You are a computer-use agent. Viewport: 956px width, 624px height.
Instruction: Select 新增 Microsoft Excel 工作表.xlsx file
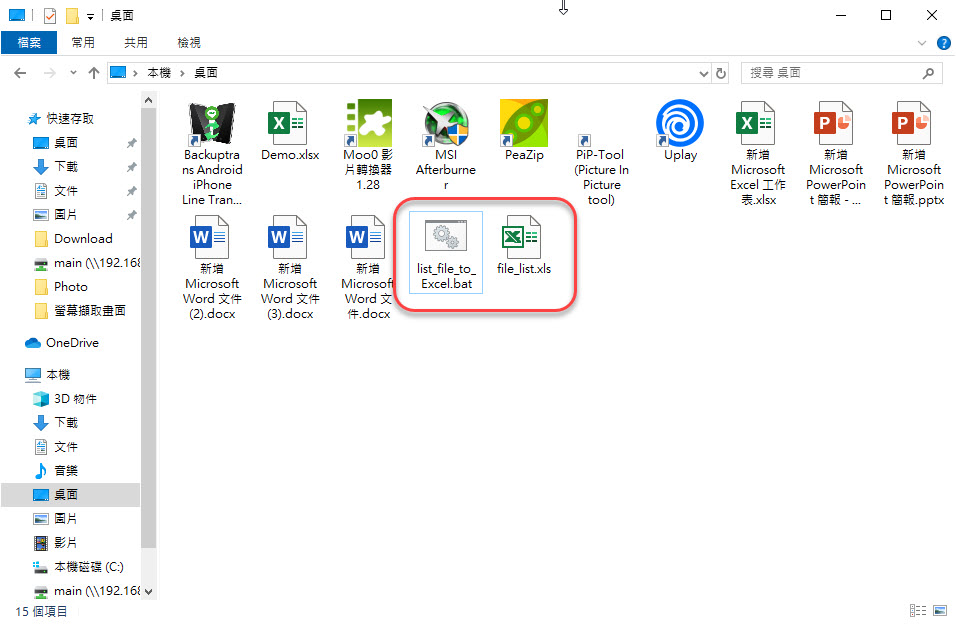758,153
